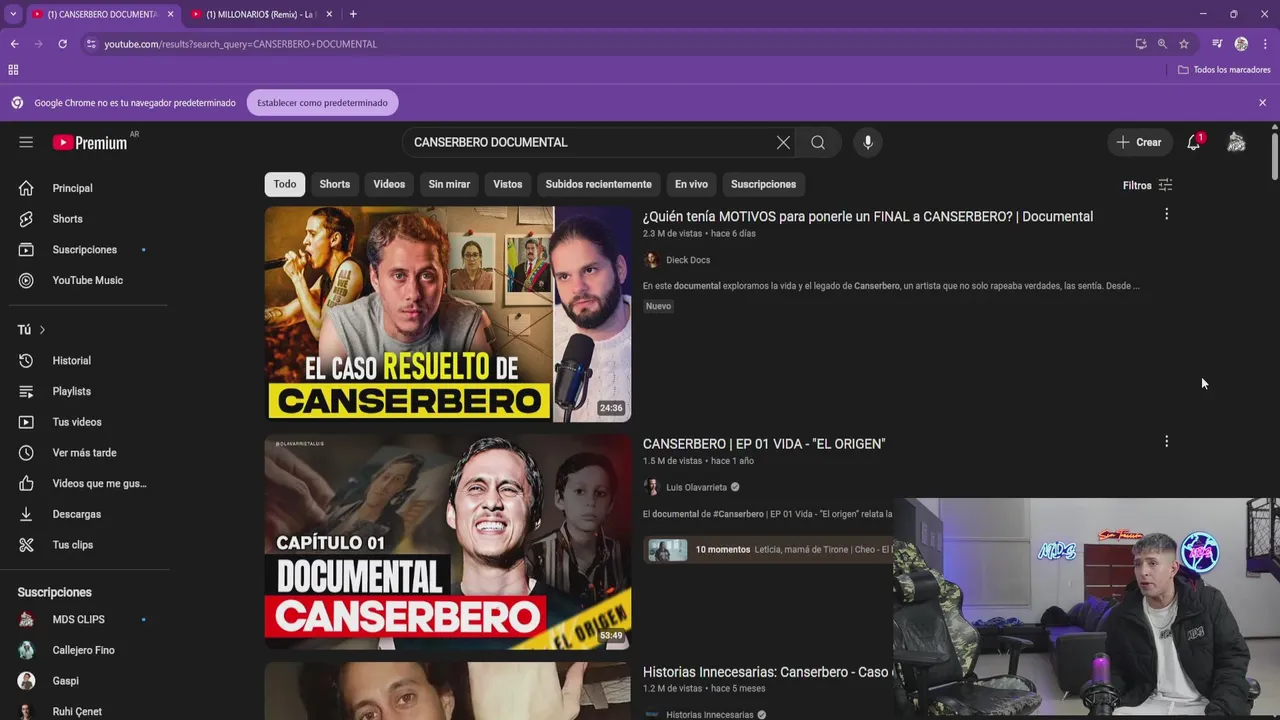The height and width of the screenshot is (720, 1280).
Task: Select the Suscripciones filter chip
Action: pyautogui.click(x=763, y=184)
